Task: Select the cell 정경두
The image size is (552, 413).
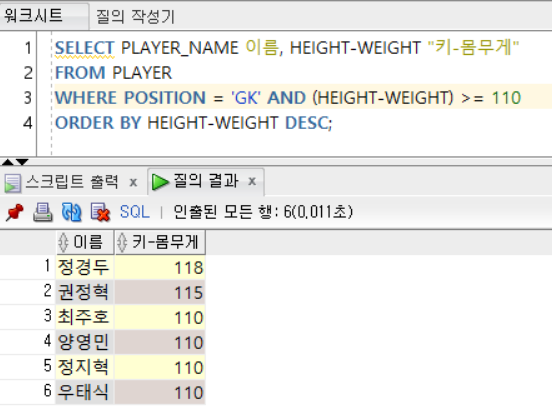Action: tap(84, 267)
